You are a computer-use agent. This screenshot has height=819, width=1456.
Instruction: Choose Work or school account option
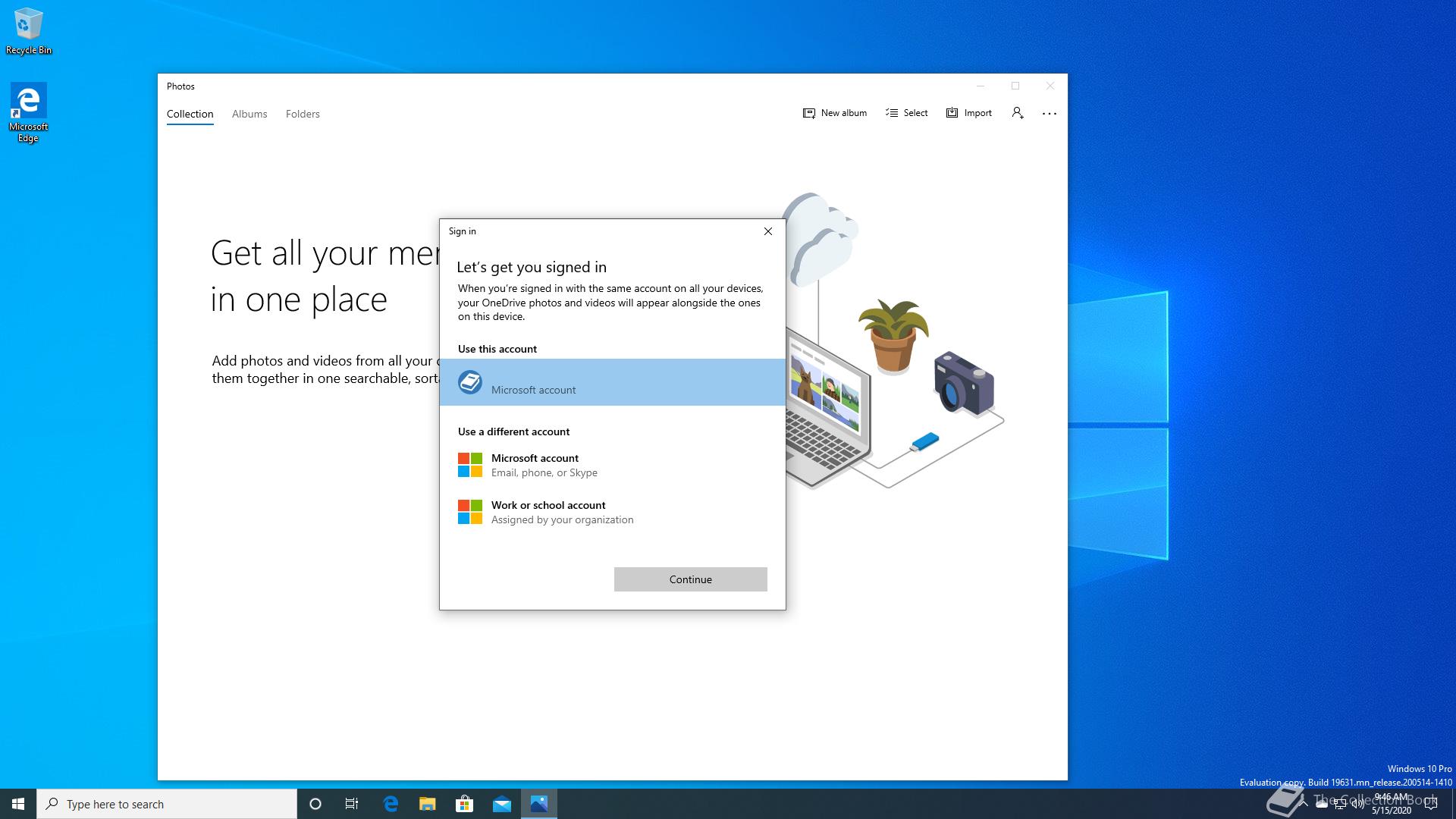613,512
